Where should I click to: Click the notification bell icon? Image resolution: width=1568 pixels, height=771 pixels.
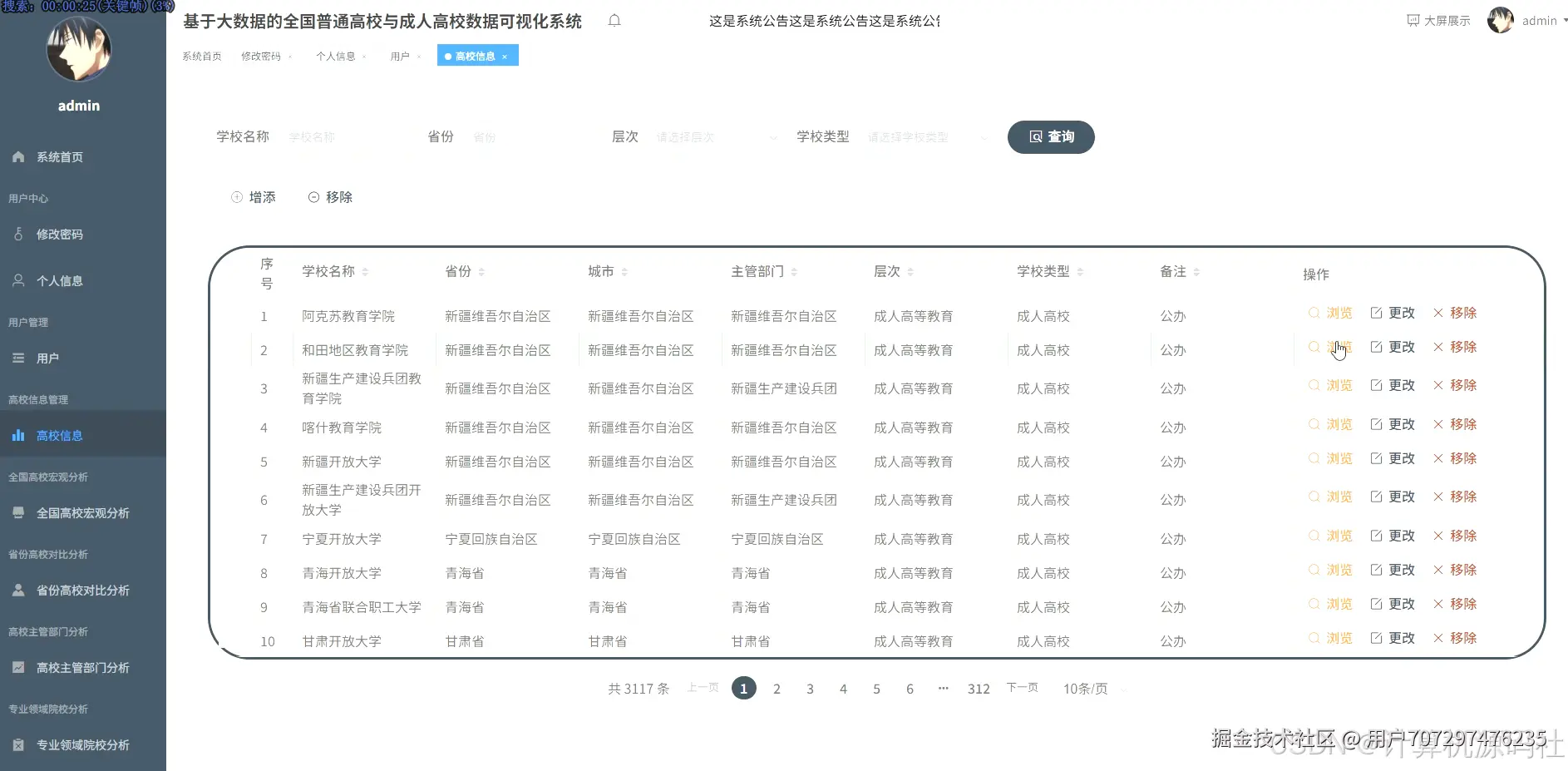point(614,21)
